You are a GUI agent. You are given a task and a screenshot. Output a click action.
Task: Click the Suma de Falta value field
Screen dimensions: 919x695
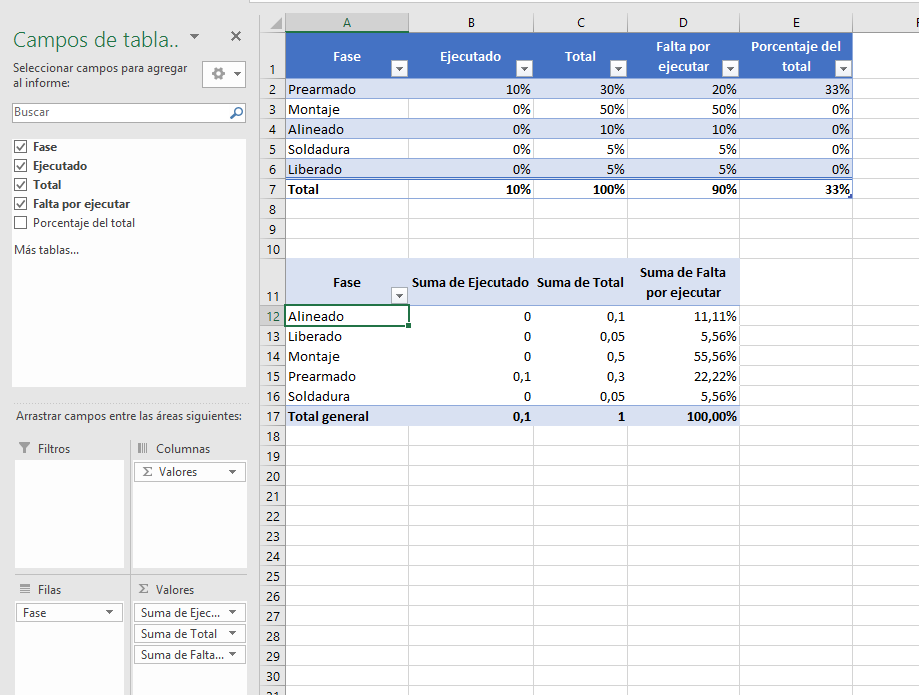pyautogui.click(x=189, y=655)
